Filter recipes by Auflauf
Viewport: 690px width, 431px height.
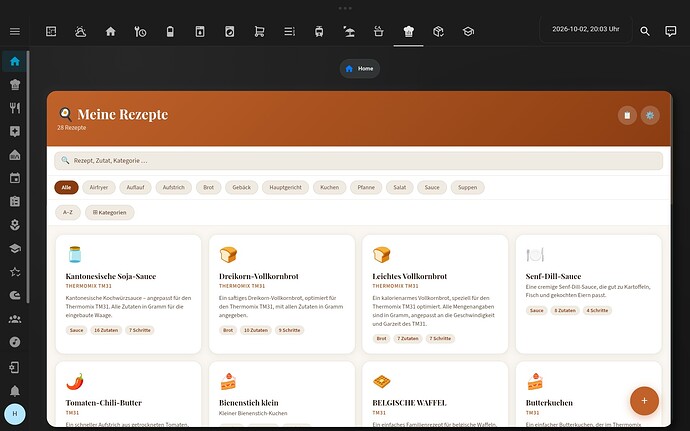coord(136,188)
